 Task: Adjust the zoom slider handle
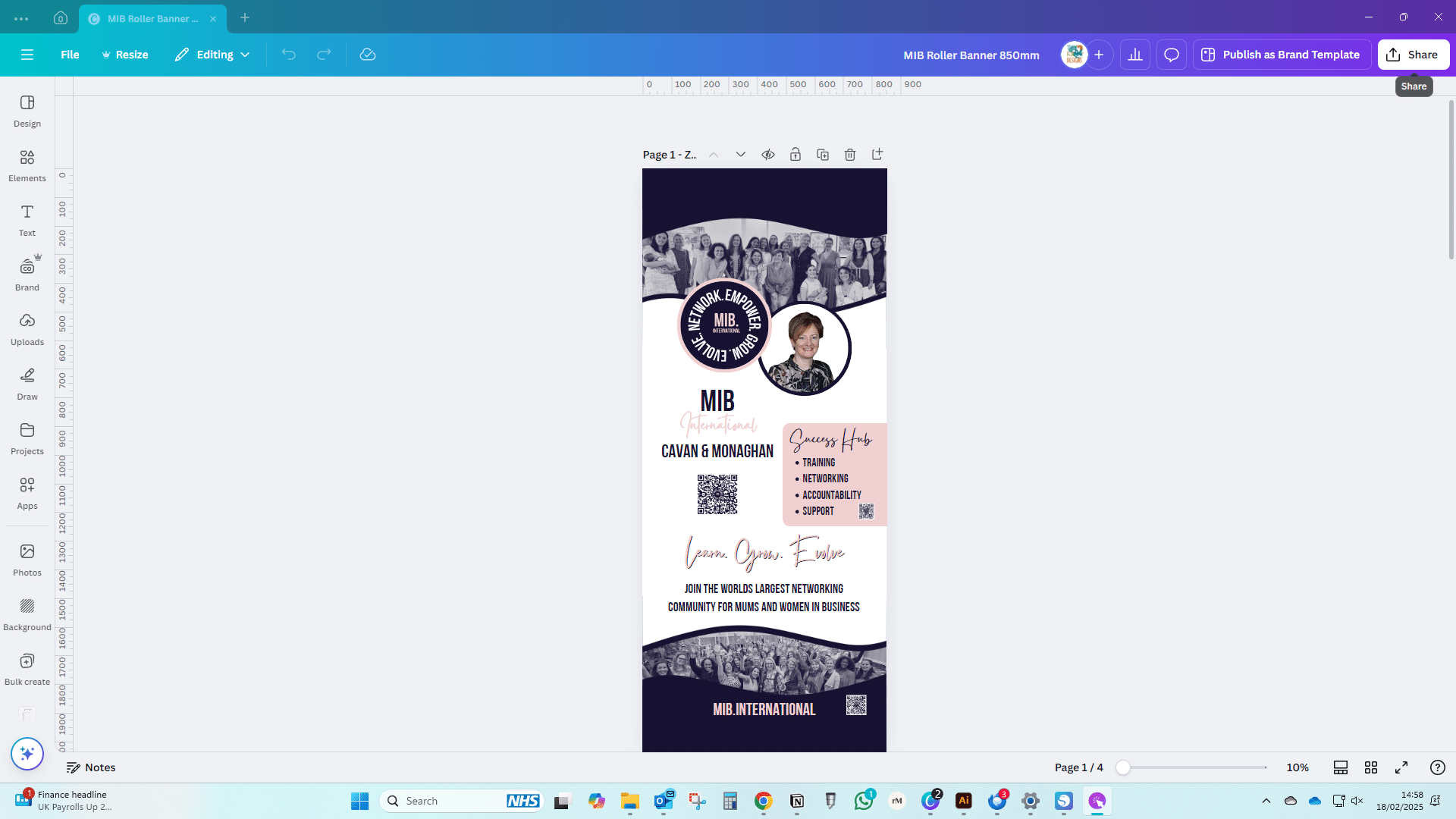[1123, 767]
